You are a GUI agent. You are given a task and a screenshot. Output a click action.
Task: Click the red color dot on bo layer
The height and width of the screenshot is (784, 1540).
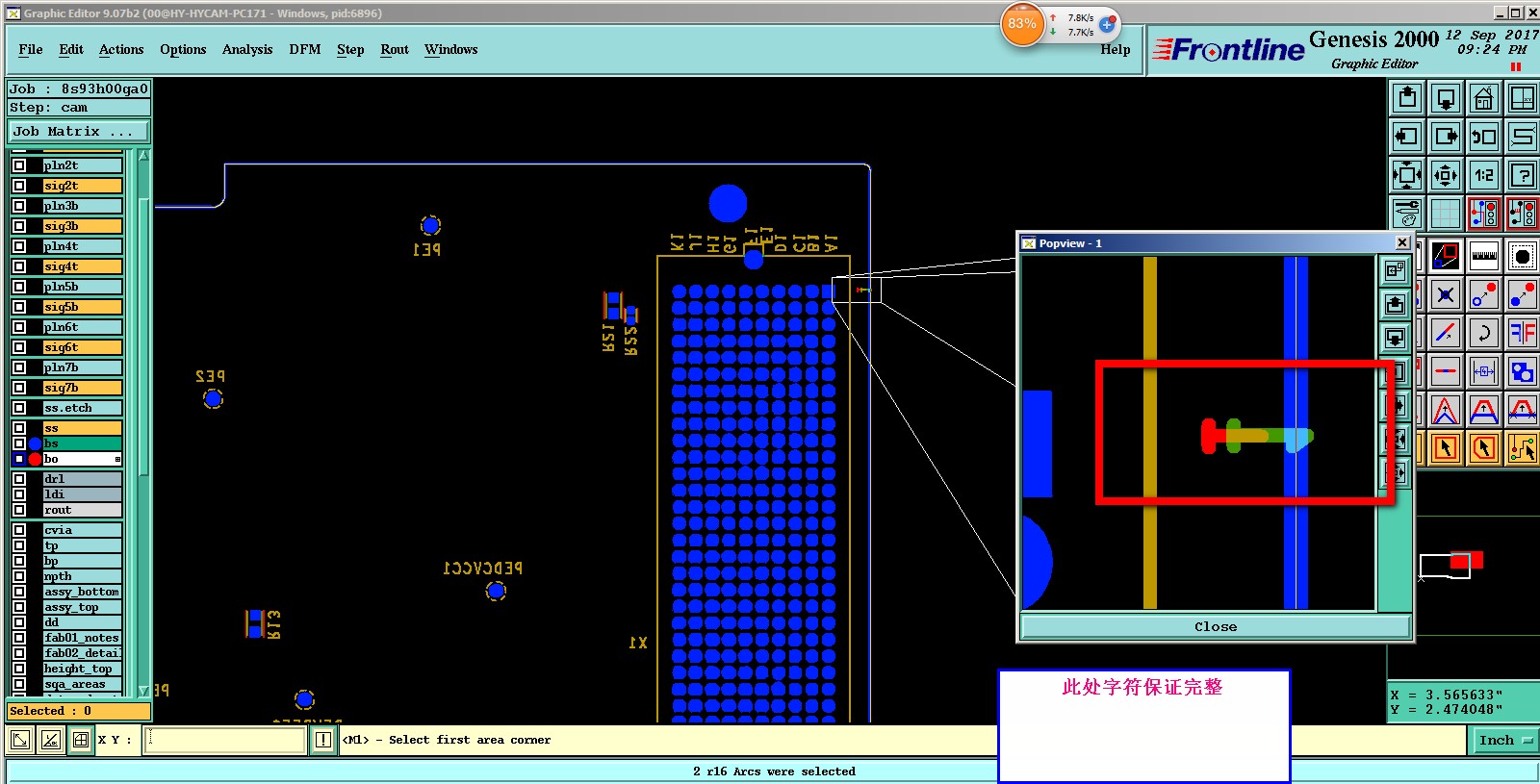pos(36,459)
